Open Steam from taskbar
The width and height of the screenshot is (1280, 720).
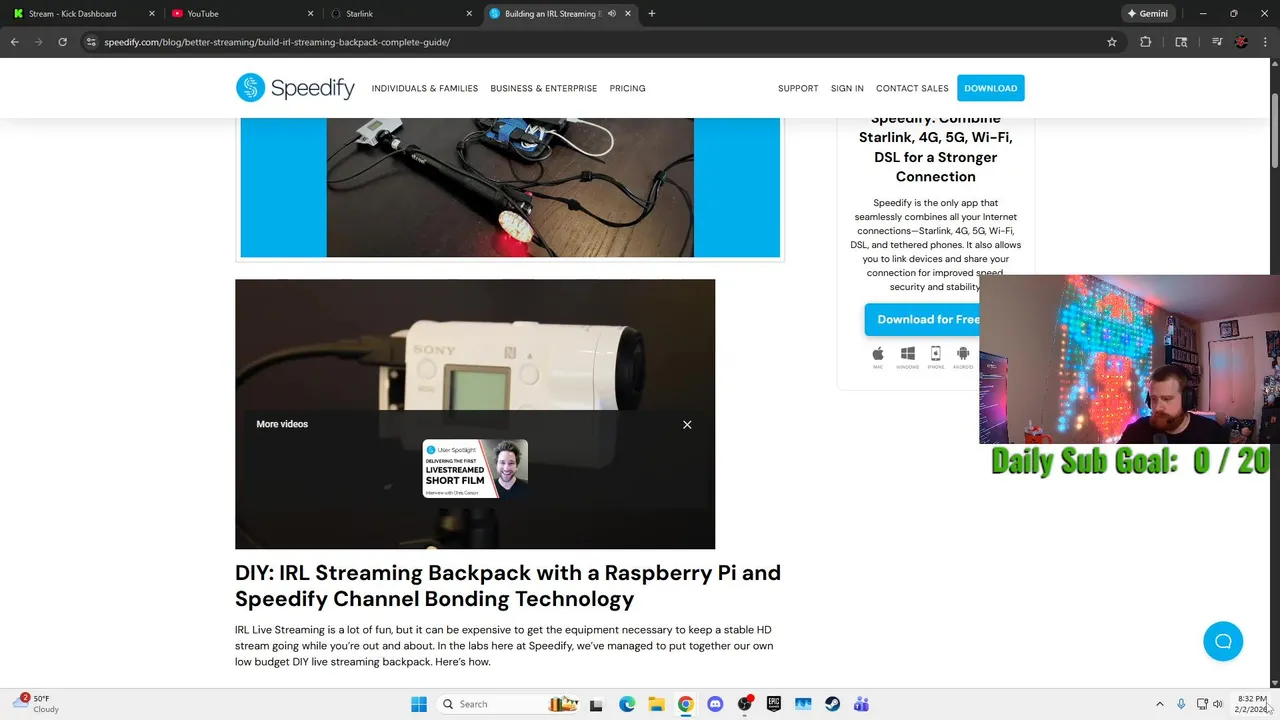tap(832, 704)
